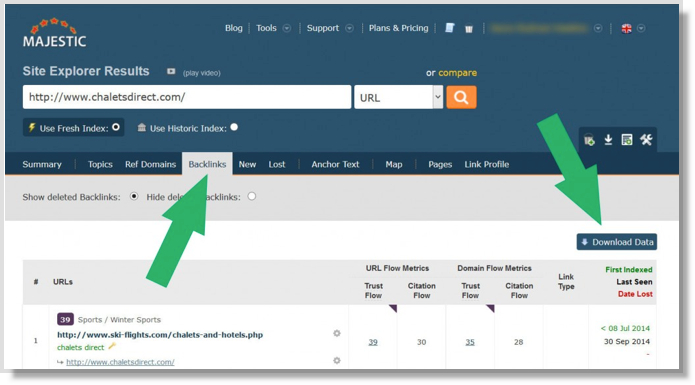This screenshot has width=695, height=385.
Task: Click the Historic Index building icon
Action: point(141,128)
